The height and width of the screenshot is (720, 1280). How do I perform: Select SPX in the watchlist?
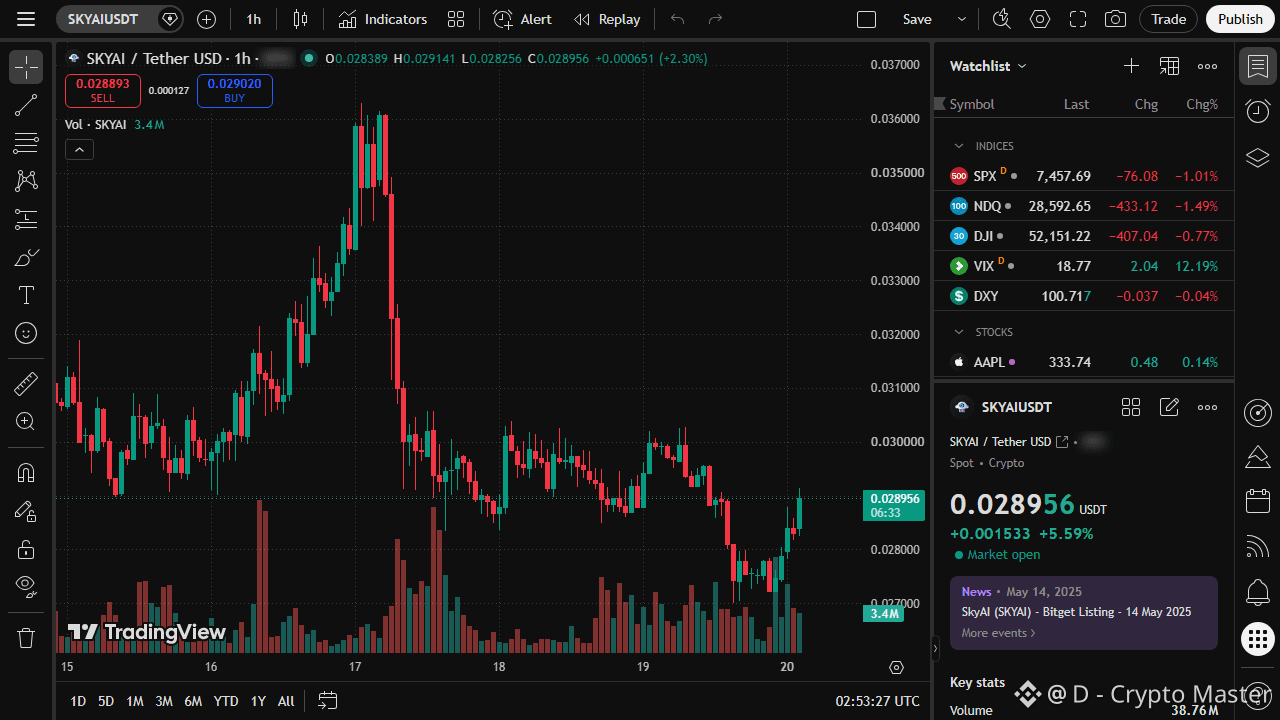pyautogui.click(x=1084, y=176)
